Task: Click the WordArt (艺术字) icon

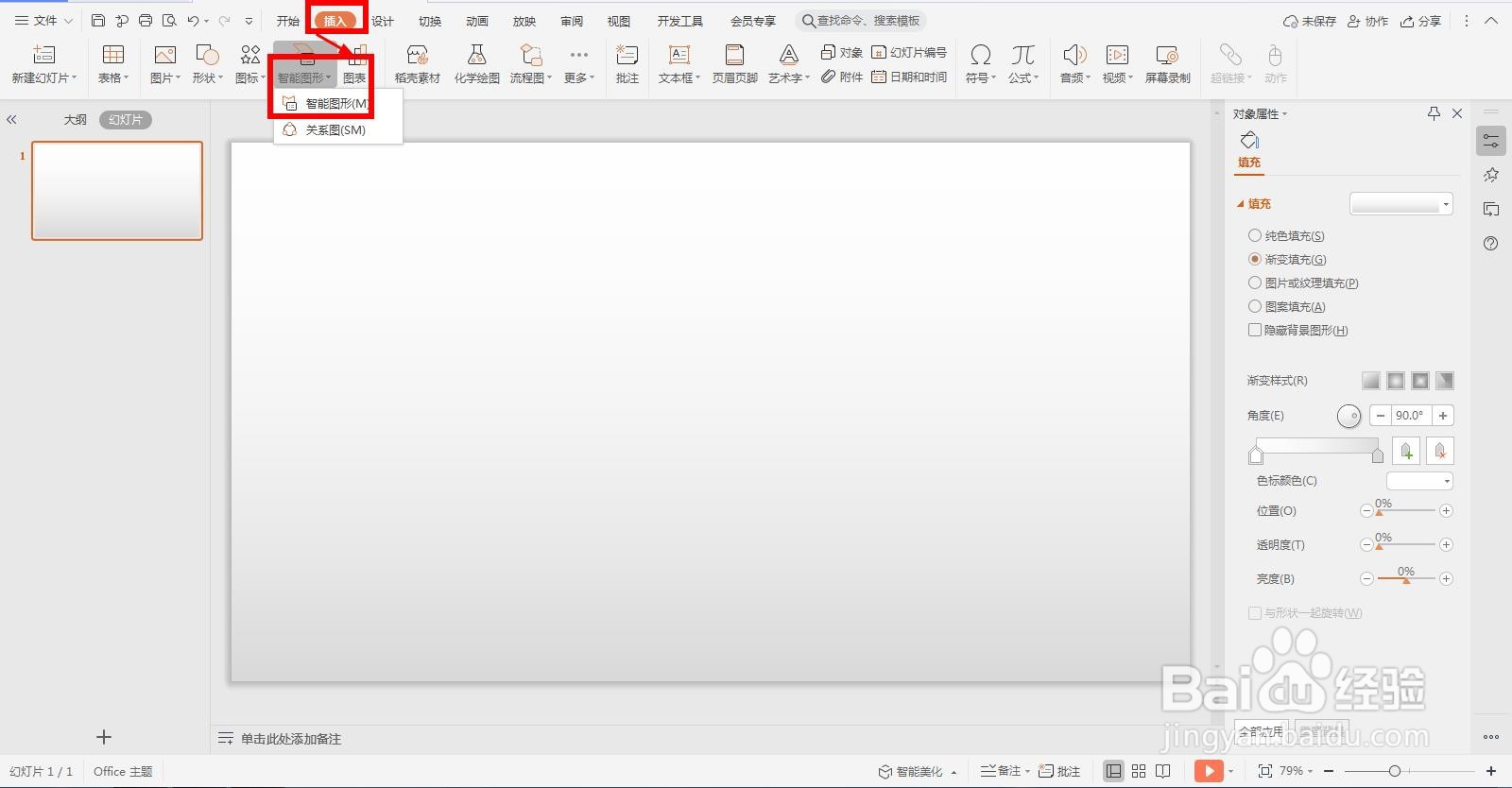Action: (788, 55)
